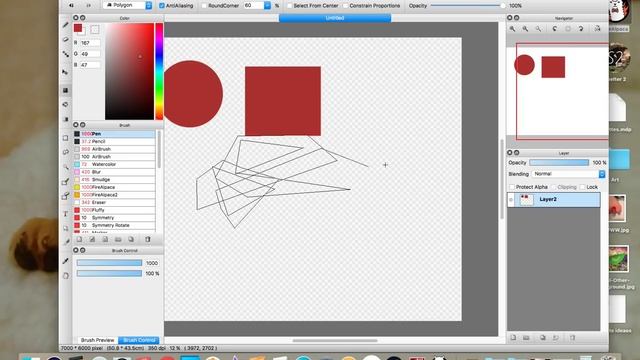Click the foreground red color swatch
The width and height of the screenshot is (640, 360).
pyautogui.click(x=78, y=28)
